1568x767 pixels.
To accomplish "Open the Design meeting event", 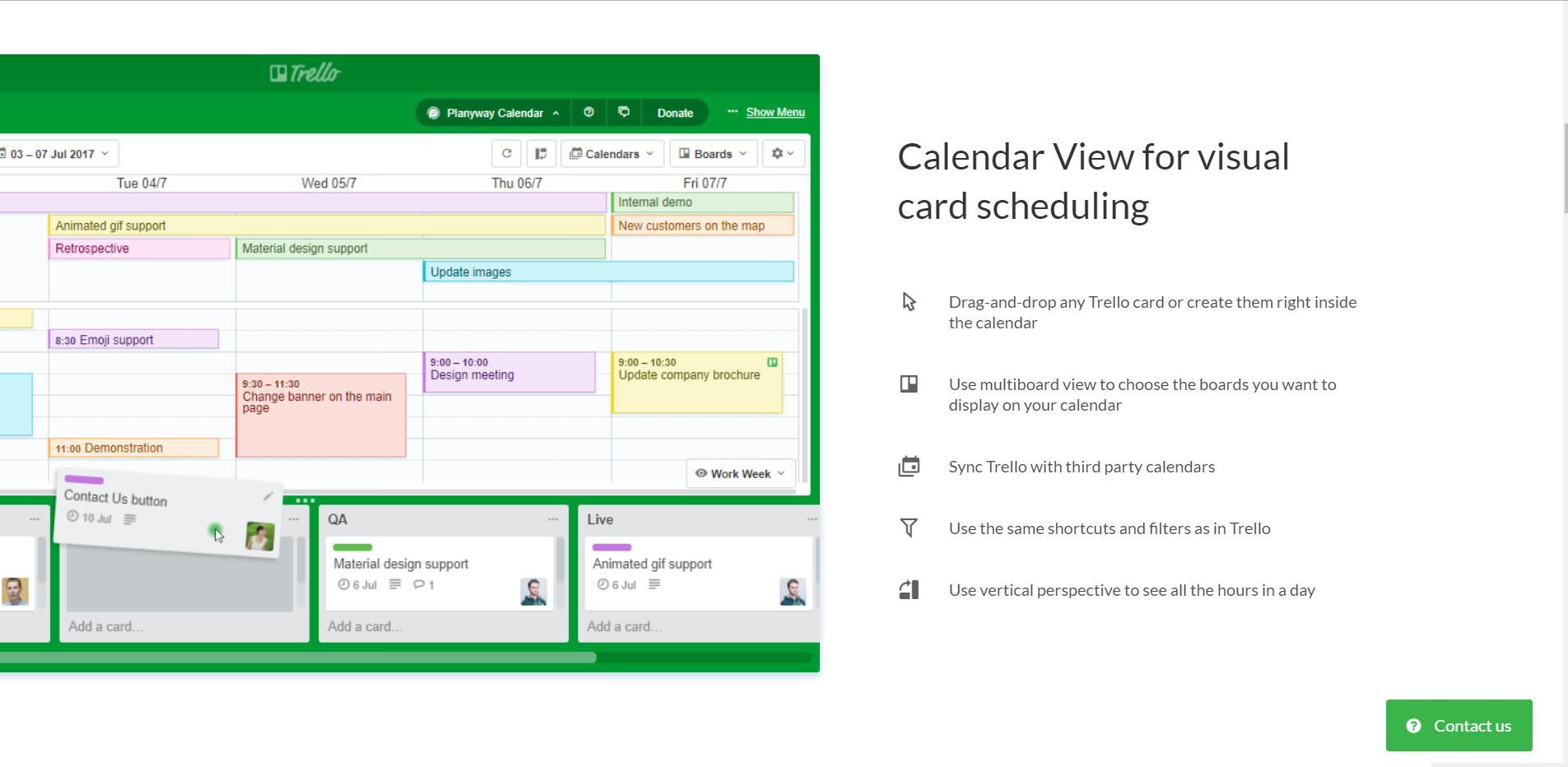I will tap(509, 372).
